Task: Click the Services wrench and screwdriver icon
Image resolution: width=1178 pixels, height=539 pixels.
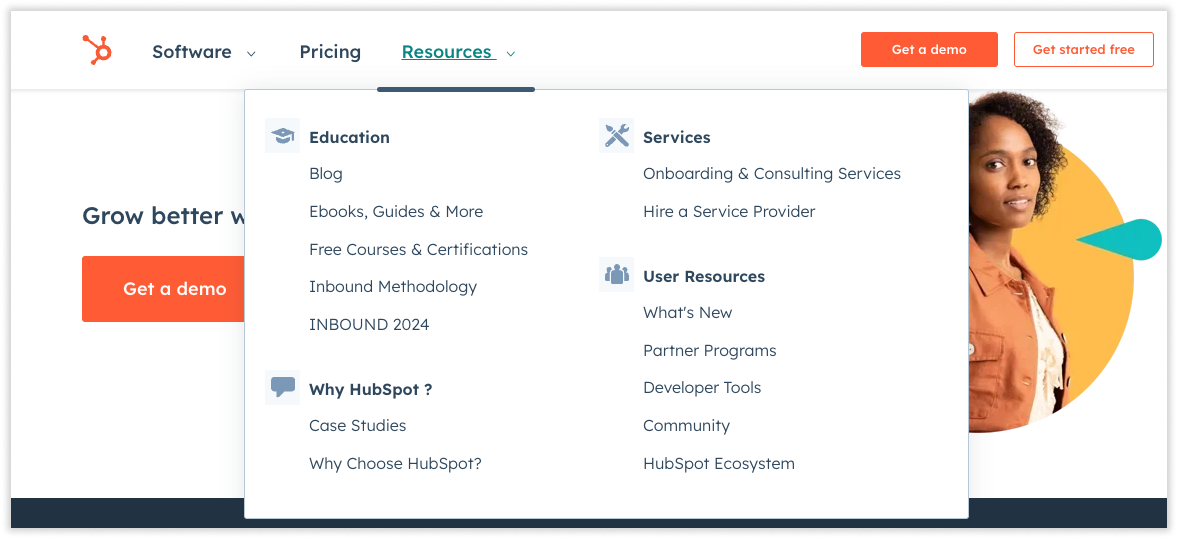Action: (x=617, y=136)
